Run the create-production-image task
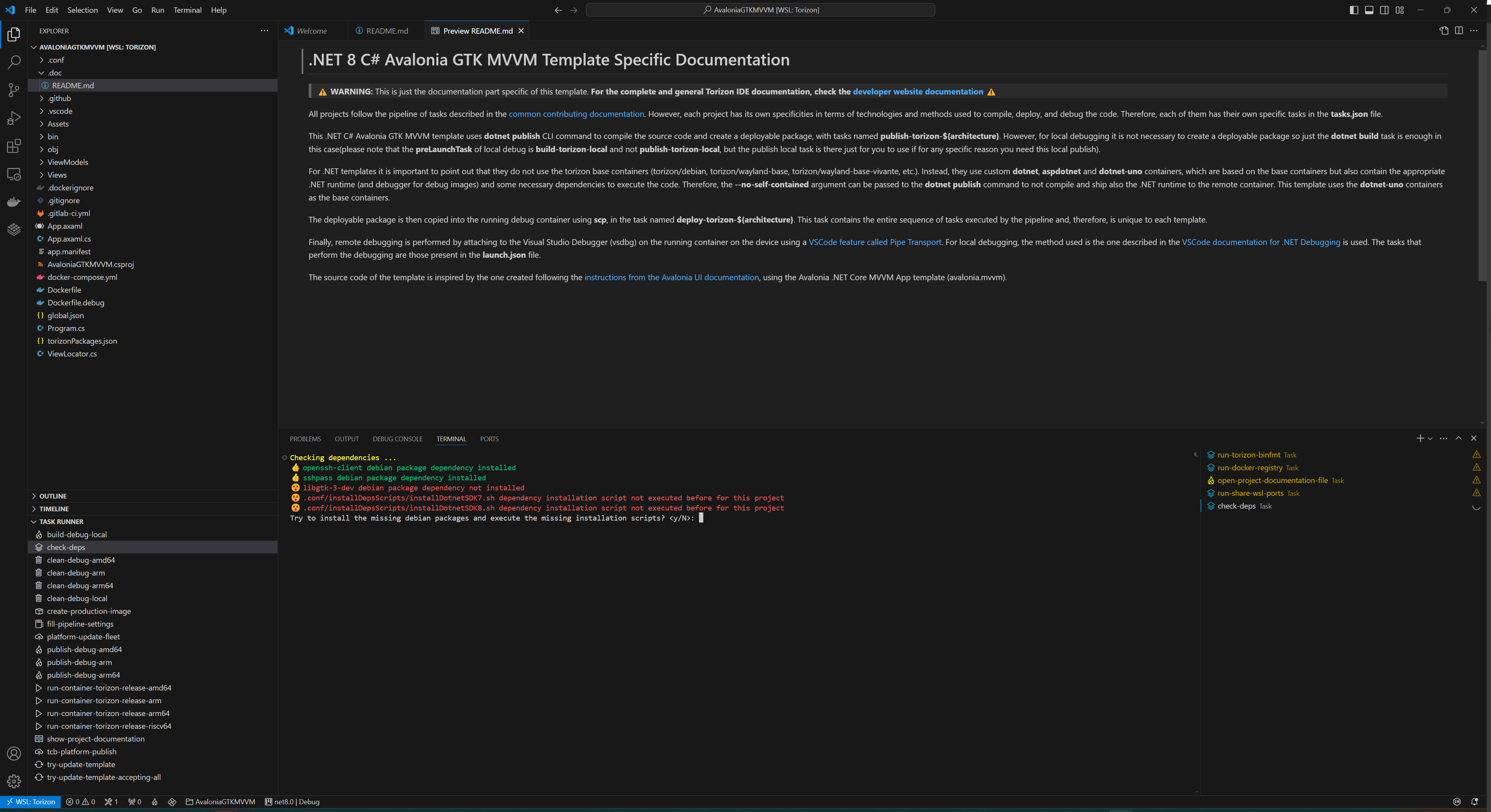1491x812 pixels. point(153,611)
